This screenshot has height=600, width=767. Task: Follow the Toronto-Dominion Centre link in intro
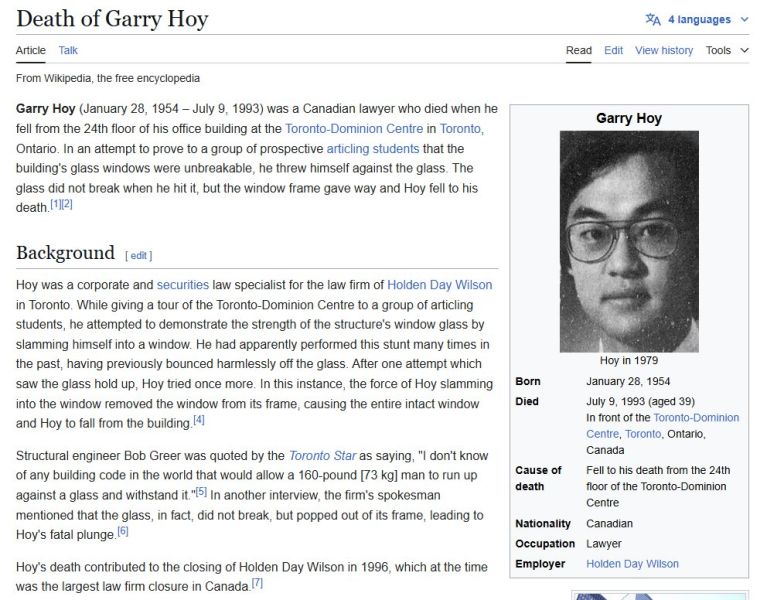pos(354,128)
